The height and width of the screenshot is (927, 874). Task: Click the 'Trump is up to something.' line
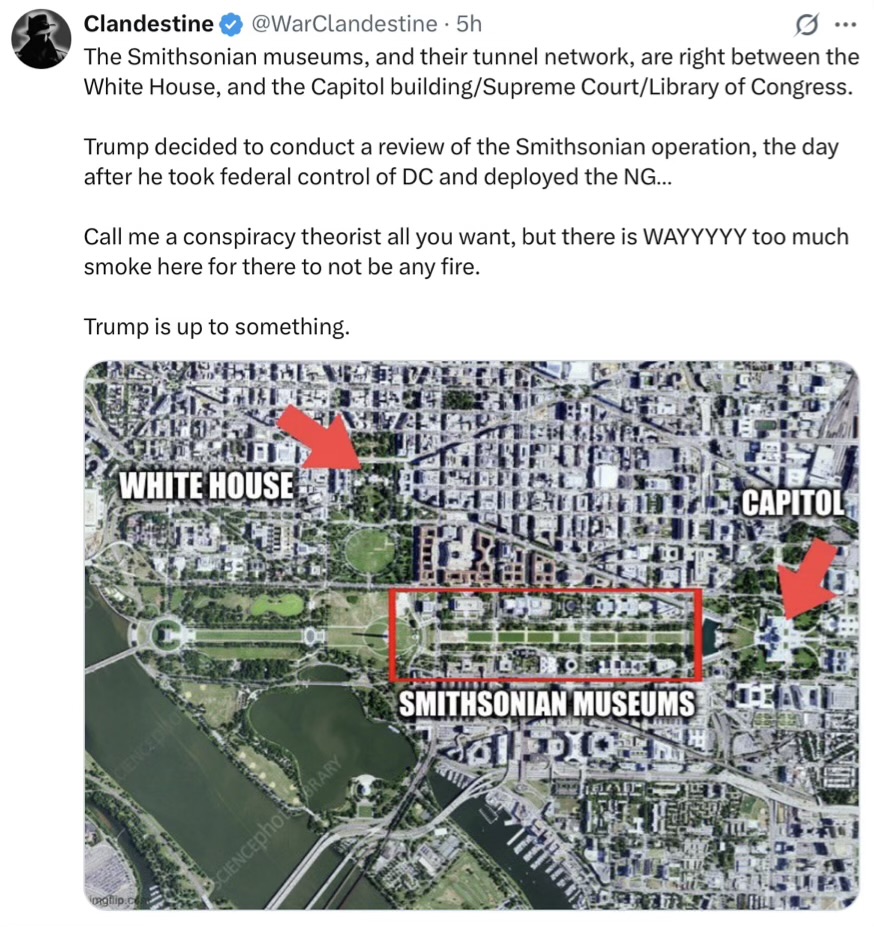[x=217, y=326]
